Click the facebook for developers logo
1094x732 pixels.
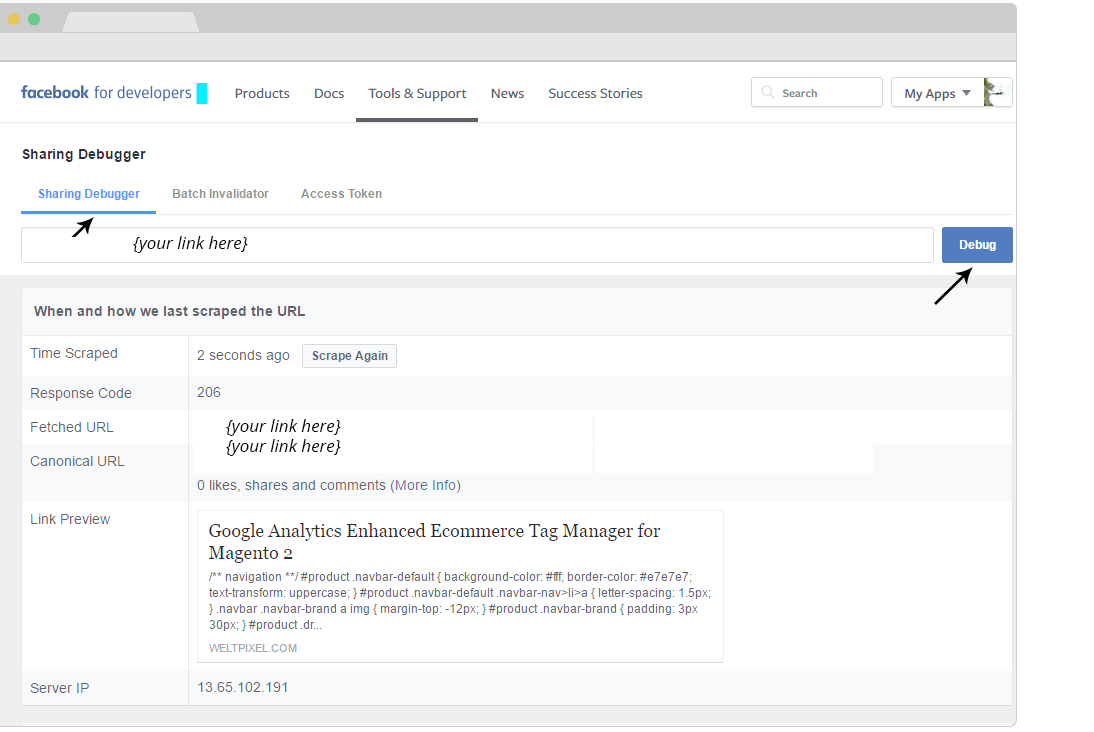click(x=106, y=93)
